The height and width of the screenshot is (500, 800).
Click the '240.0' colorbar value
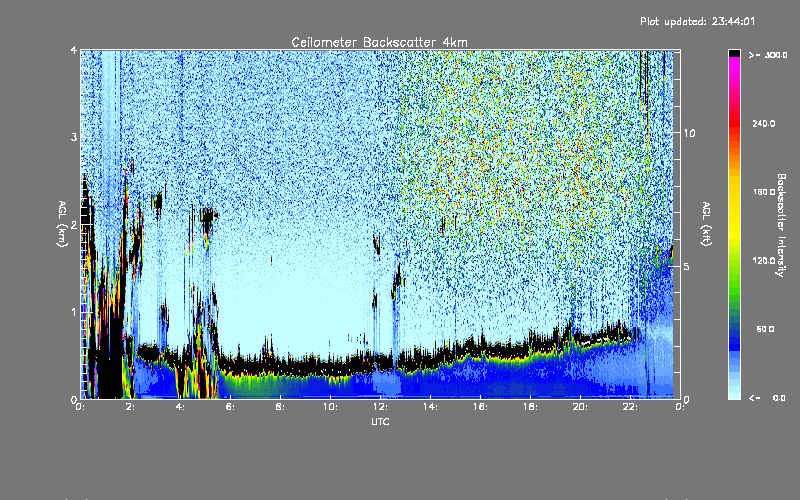764,123
